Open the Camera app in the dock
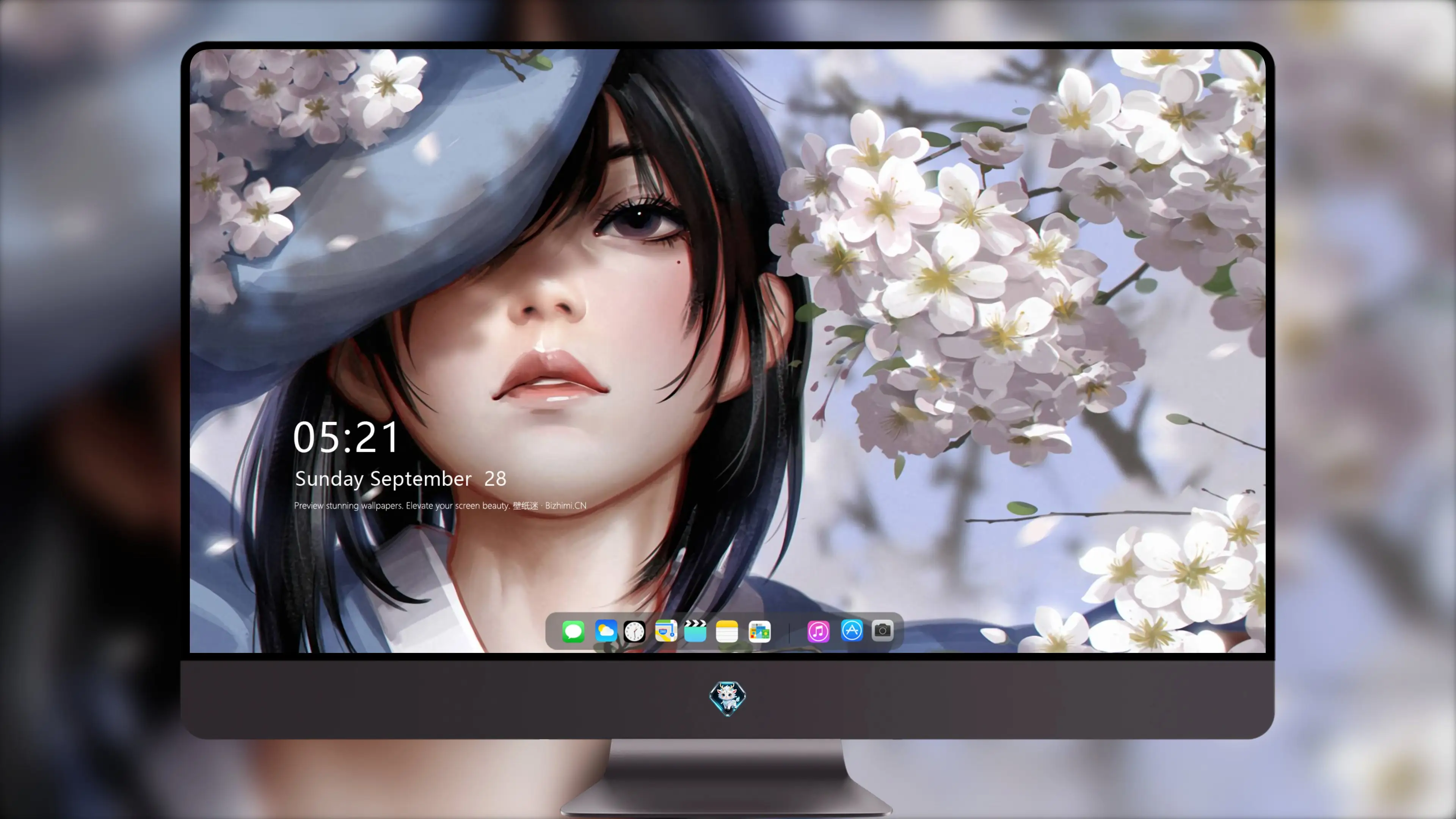The width and height of the screenshot is (1456, 819). coord(882,630)
